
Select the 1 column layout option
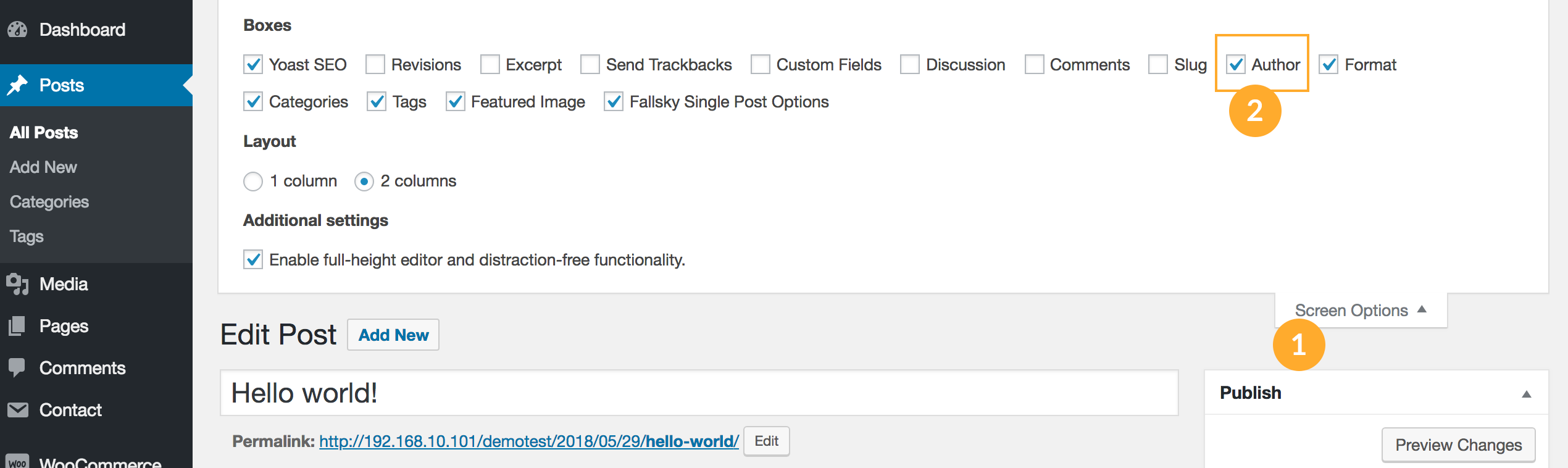pos(253,181)
